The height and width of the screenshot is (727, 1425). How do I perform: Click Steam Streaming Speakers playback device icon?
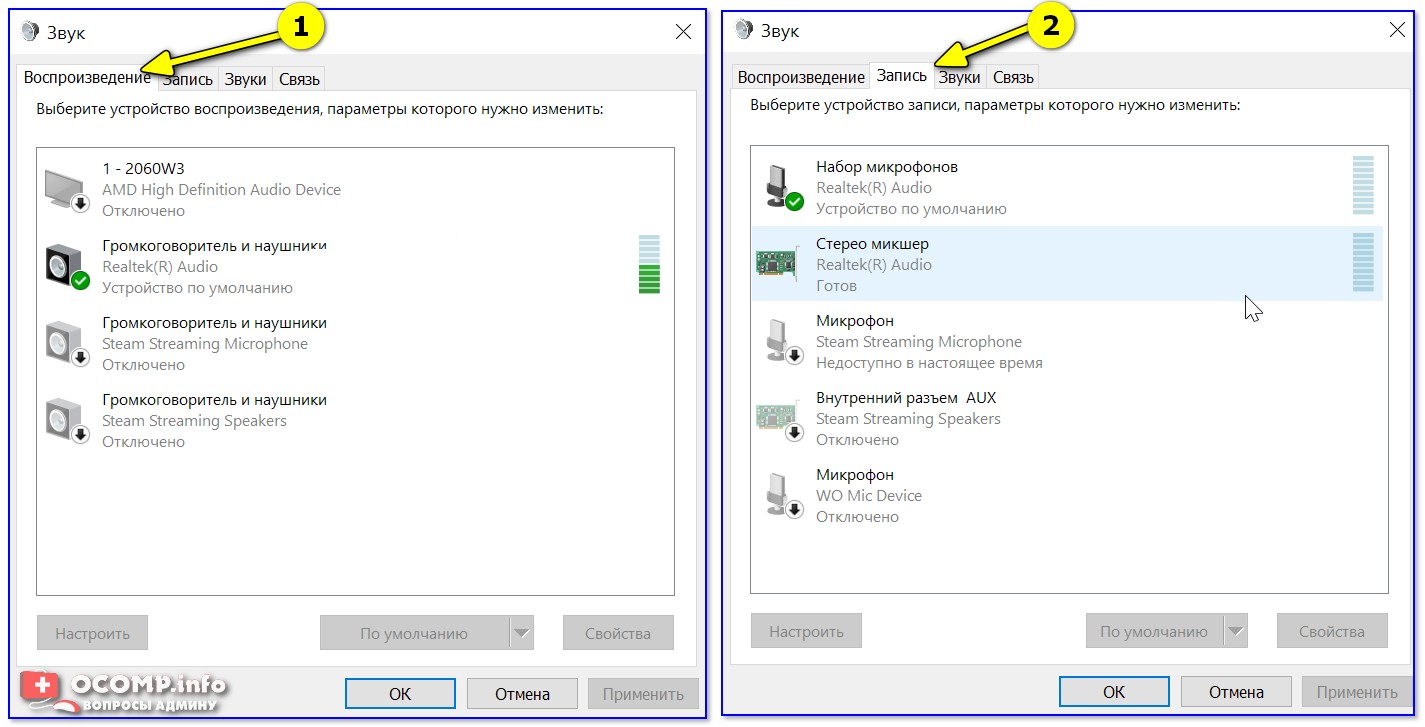(67, 421)
